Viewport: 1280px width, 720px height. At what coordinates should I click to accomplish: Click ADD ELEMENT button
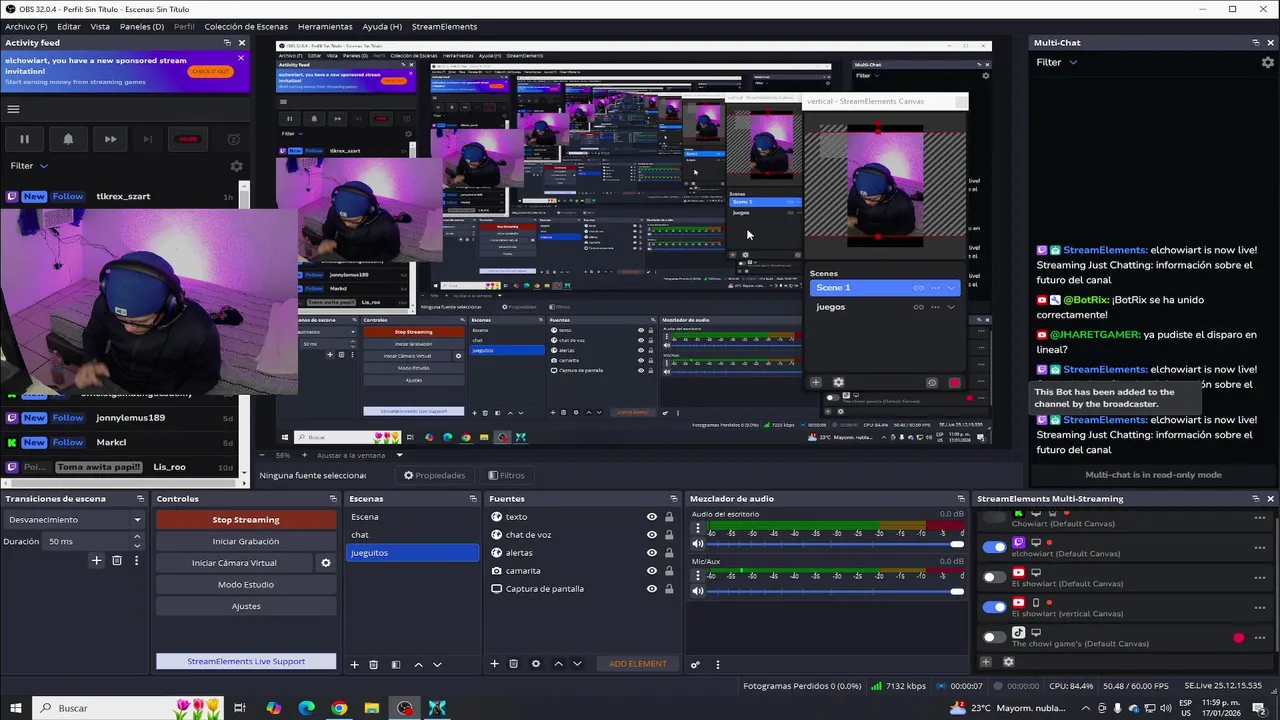tap(638, 664)
